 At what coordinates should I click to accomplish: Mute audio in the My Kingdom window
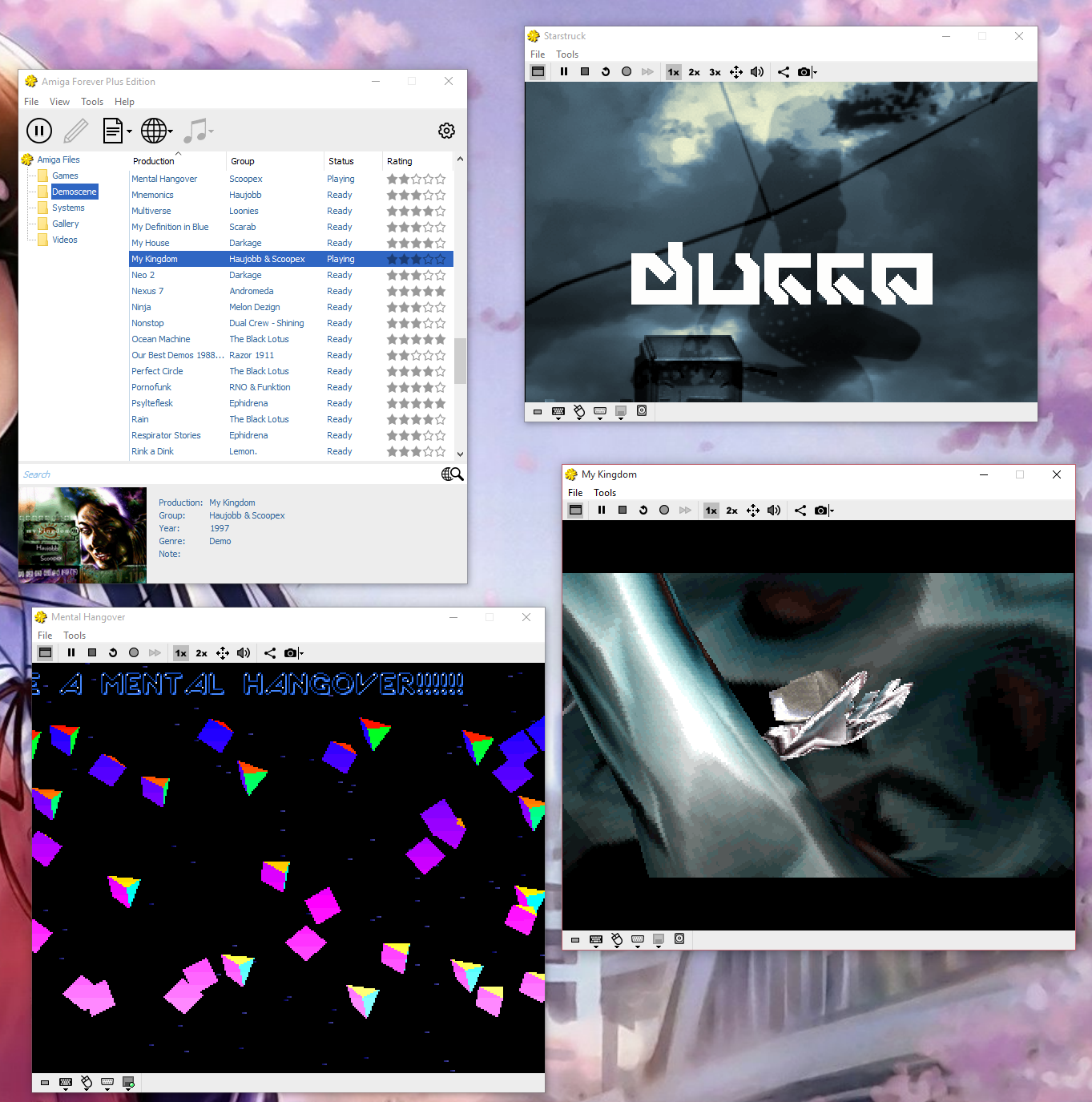click(x=774, y=511)
